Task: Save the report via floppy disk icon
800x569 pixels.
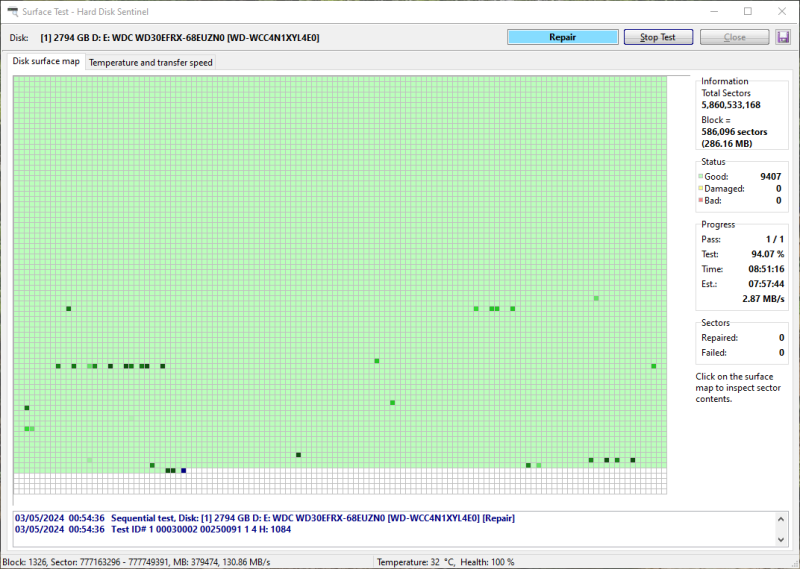Action: [783, 37]
